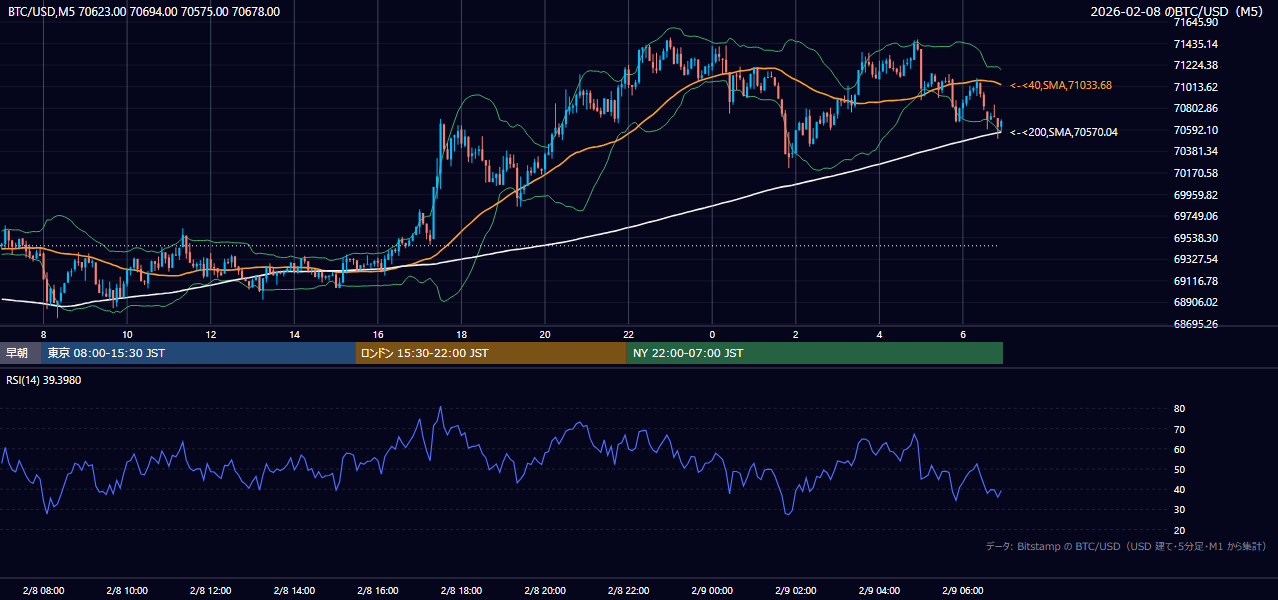
Task: Click the BTC/USD,M5 OHLC header text
Action: point(144,12)
